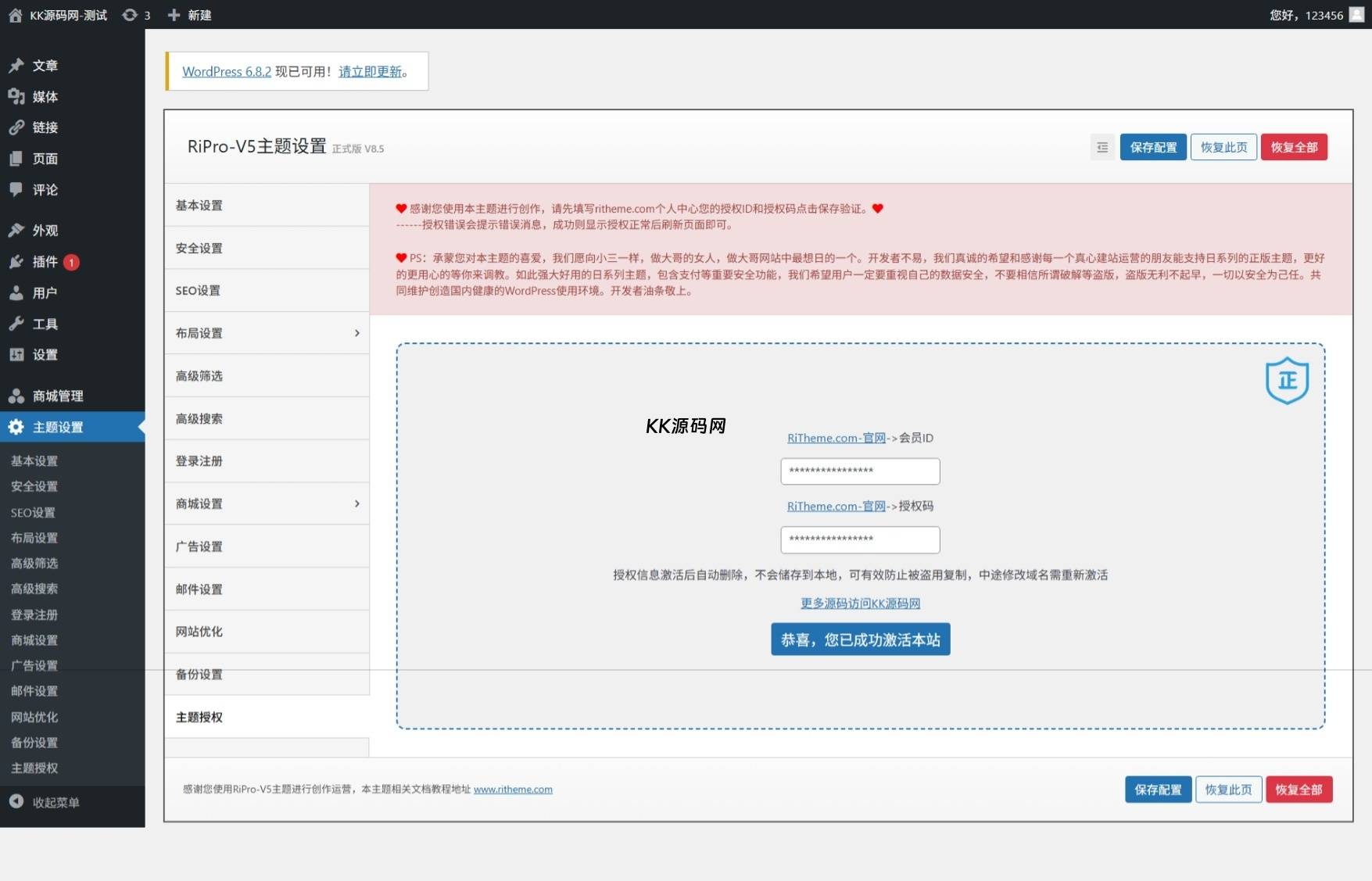Image resolution: width=1372 pixels, height=881 pixels.
Task: Click the 媒体 media icon
Action: (x=16, y=96)
